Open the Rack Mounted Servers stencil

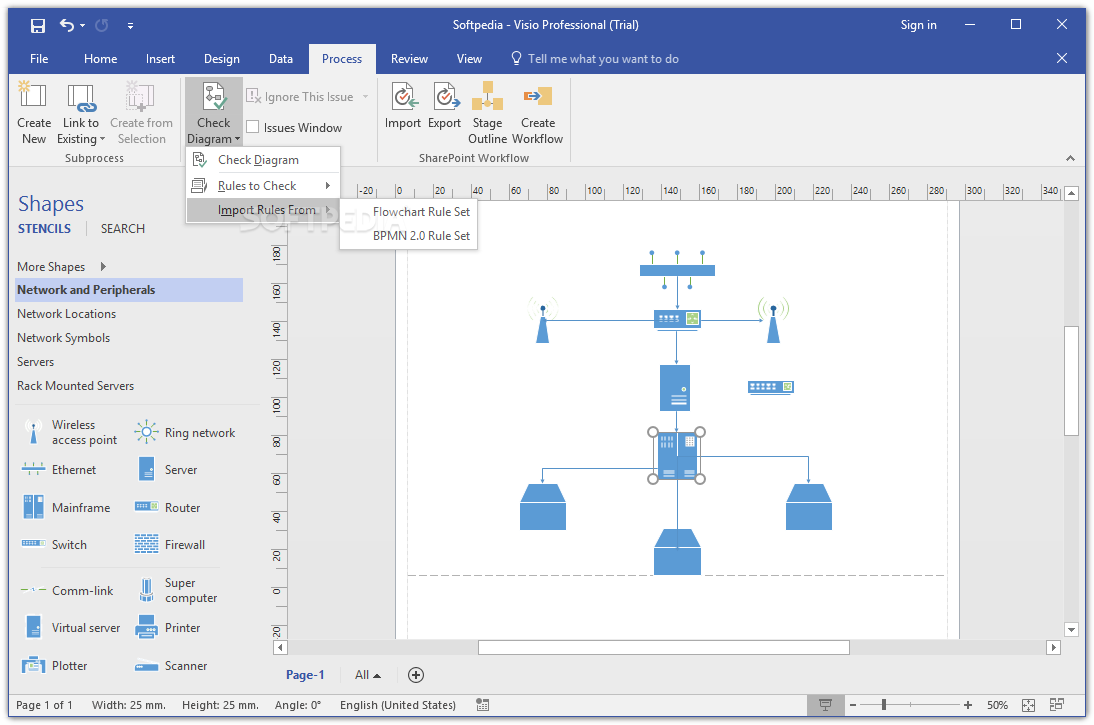[x=75, y=386]
